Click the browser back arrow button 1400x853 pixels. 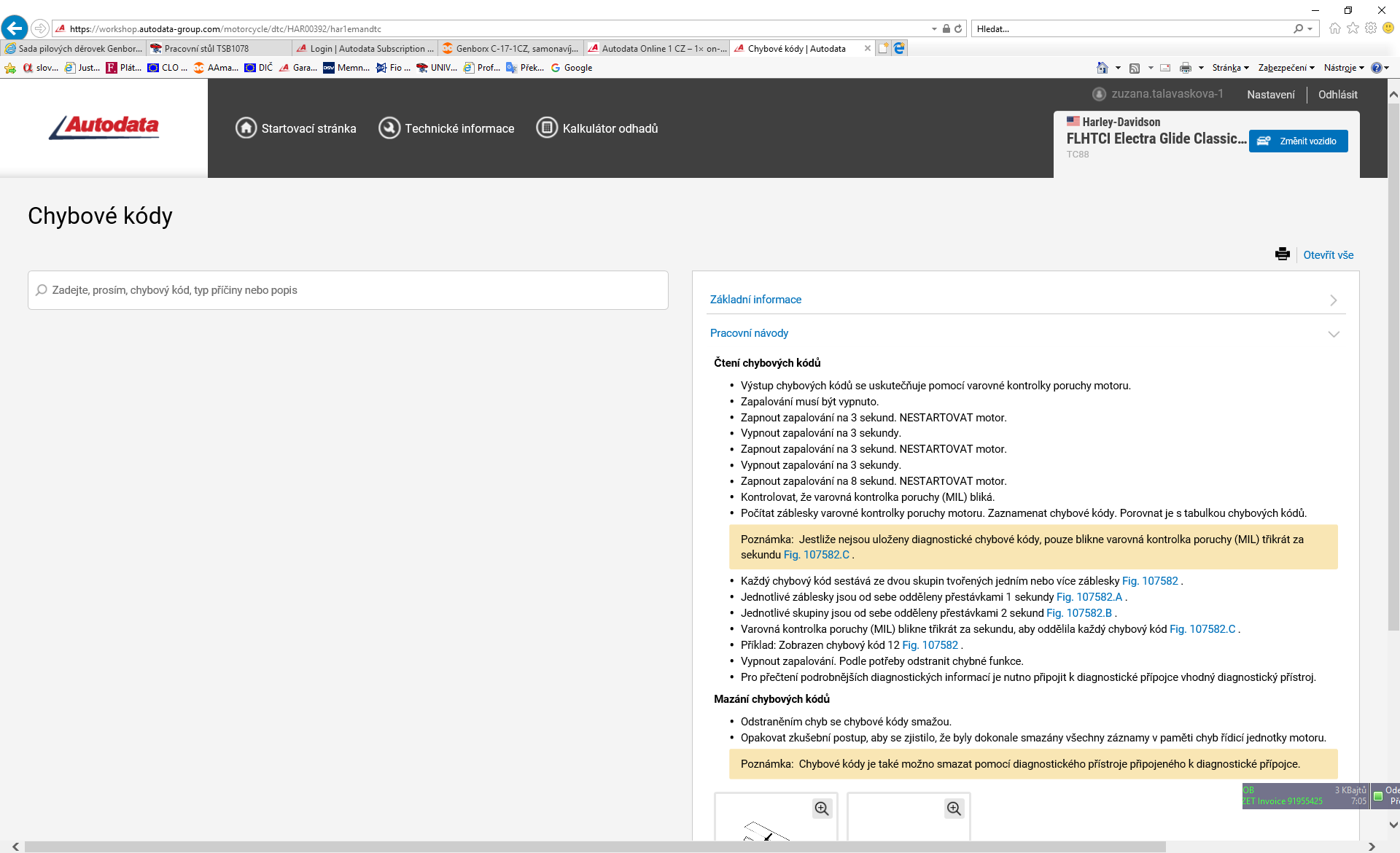(x=15, y=28)
